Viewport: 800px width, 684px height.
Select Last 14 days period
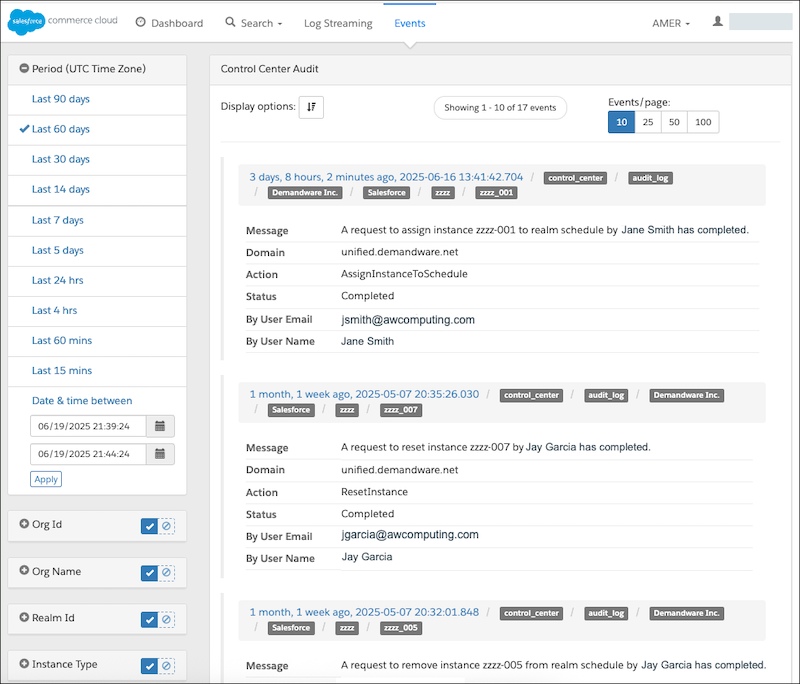pyautogui.click(x=61, y=189)
